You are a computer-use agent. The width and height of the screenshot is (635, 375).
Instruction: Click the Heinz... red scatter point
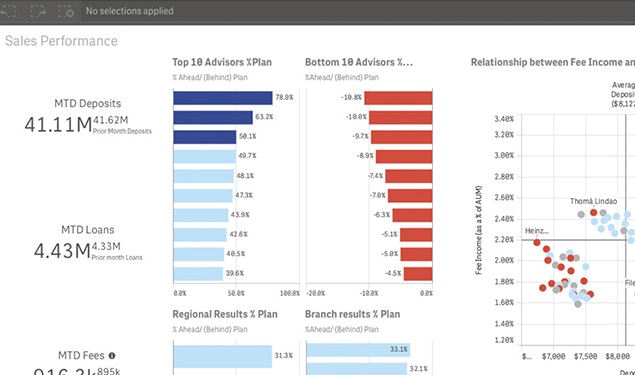coord(537,243)
